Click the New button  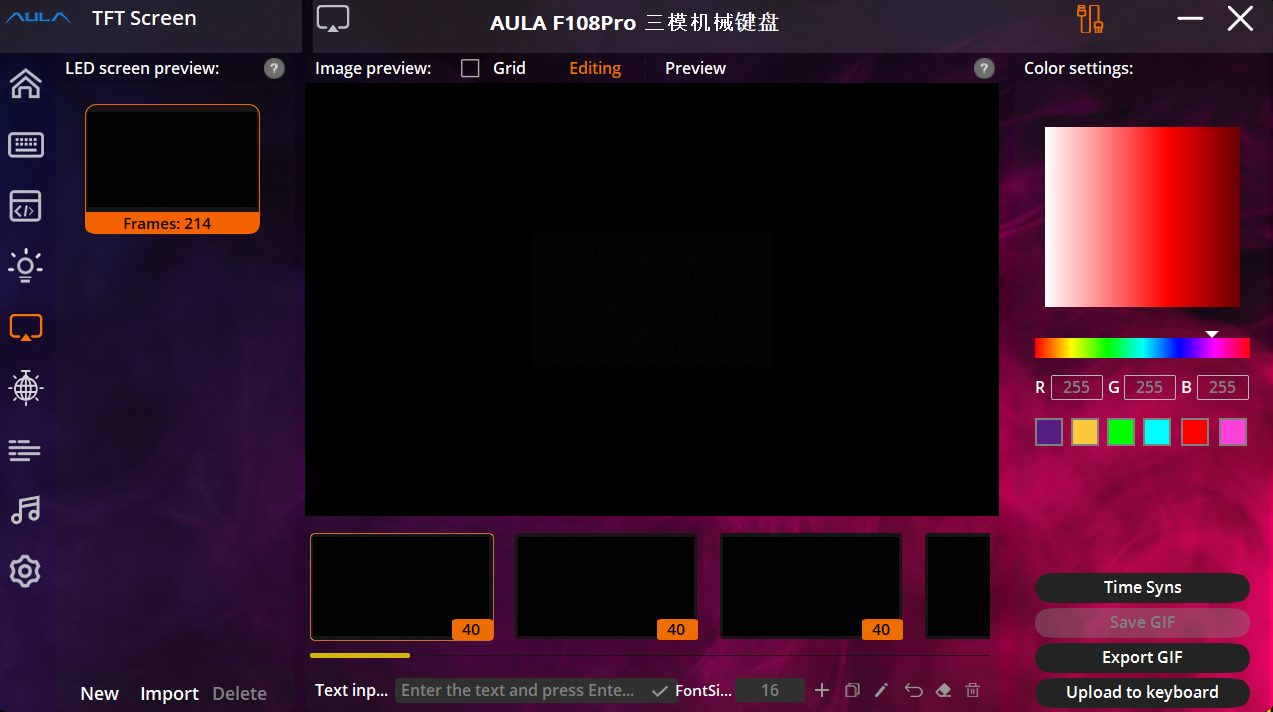tap(100, 693)
